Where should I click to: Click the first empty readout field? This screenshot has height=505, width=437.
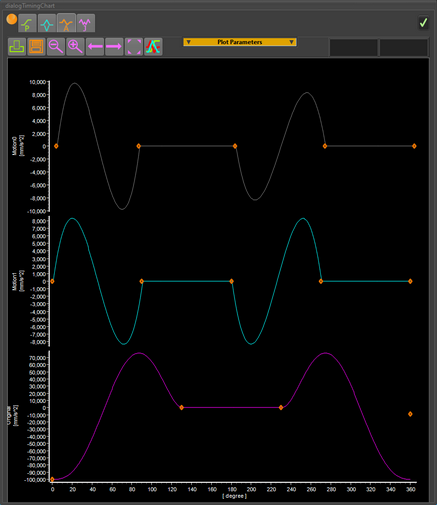[x=353, y=48]
